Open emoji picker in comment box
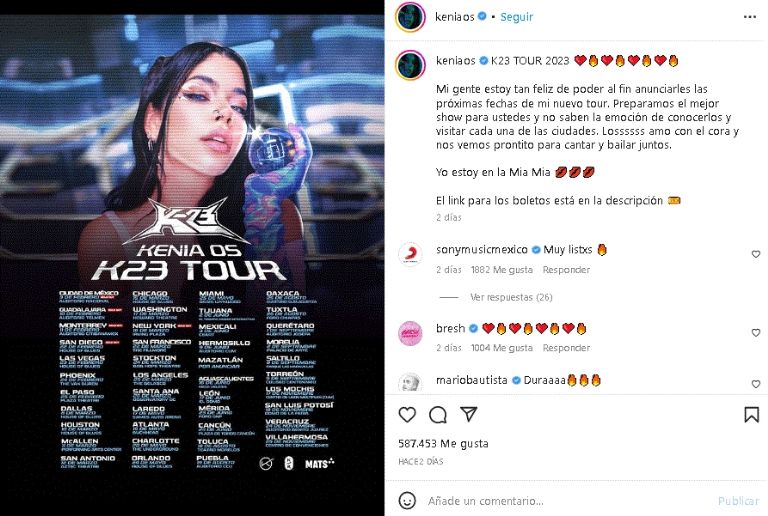This screenshot has height=516, width=768. point(407,500)
